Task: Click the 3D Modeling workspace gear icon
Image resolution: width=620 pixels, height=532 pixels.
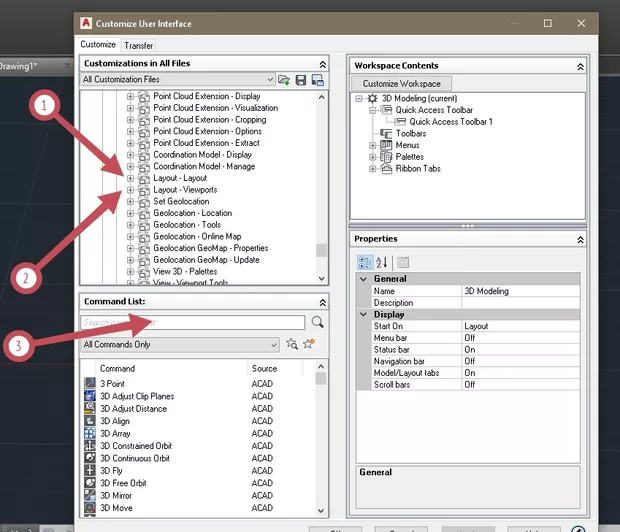Action: (372, 98)
